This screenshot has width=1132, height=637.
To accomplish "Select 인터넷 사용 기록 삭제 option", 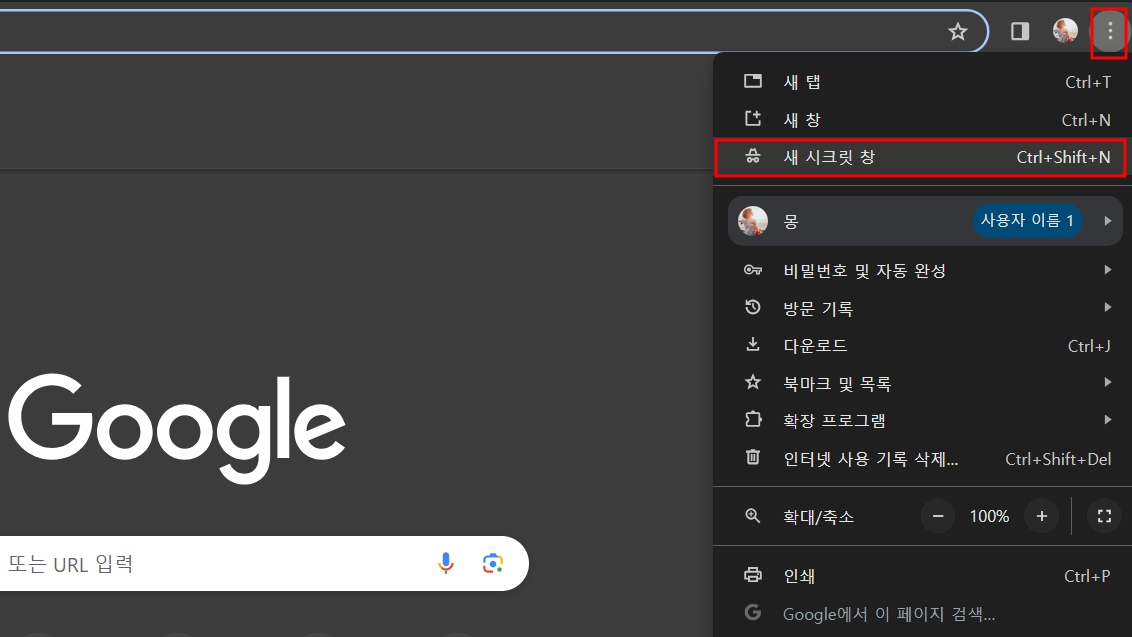I will (x=923, y=459).
